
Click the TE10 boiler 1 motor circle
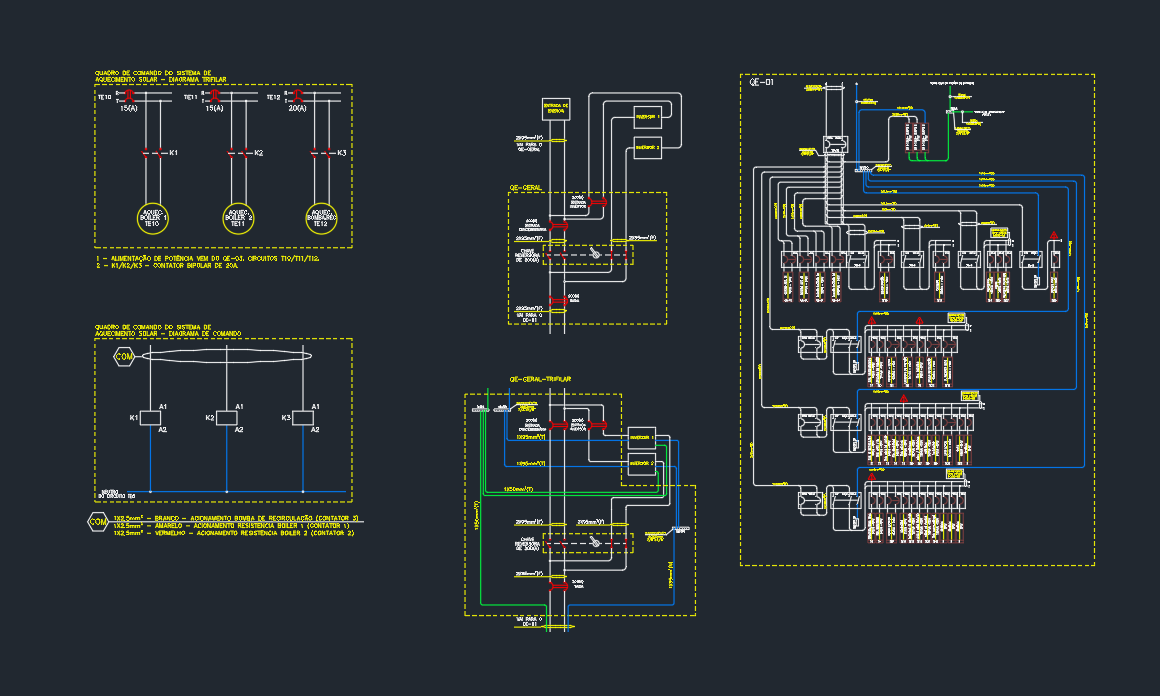153,219
